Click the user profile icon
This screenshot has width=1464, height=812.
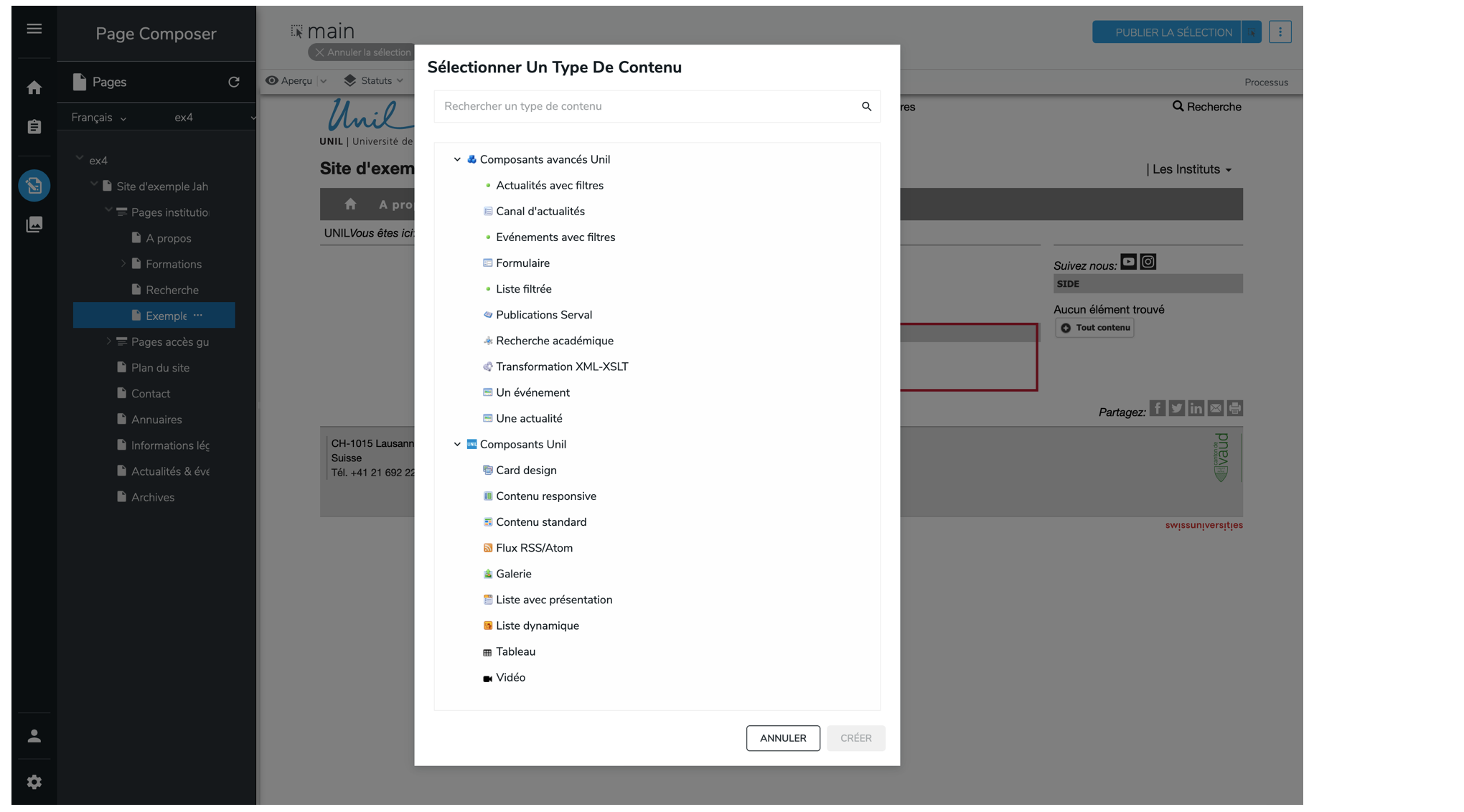tap(34, 736)
